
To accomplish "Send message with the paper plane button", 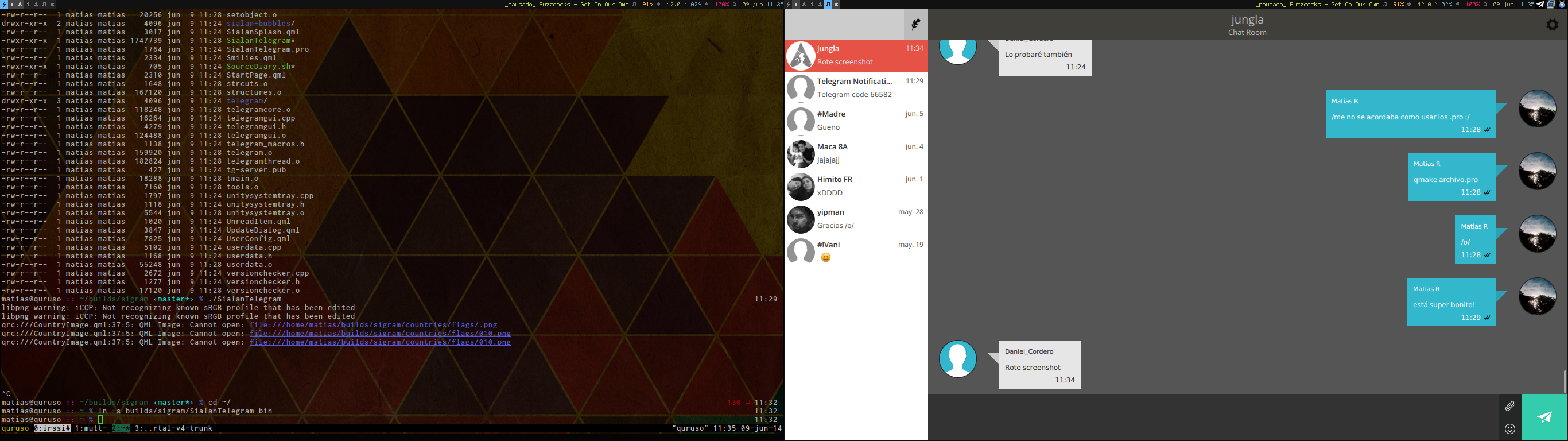I will [1545, 417].
